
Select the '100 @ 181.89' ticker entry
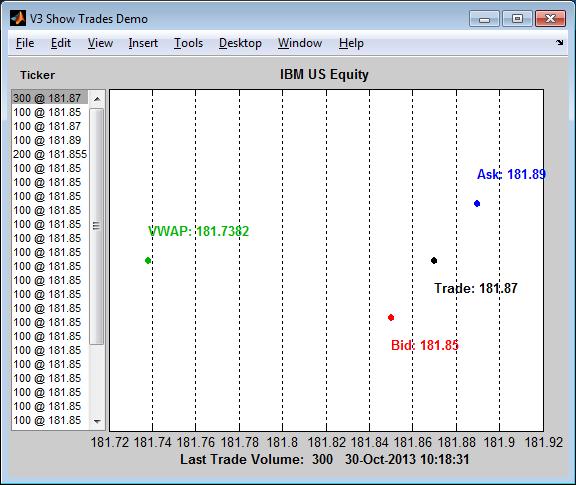[50, 140]
